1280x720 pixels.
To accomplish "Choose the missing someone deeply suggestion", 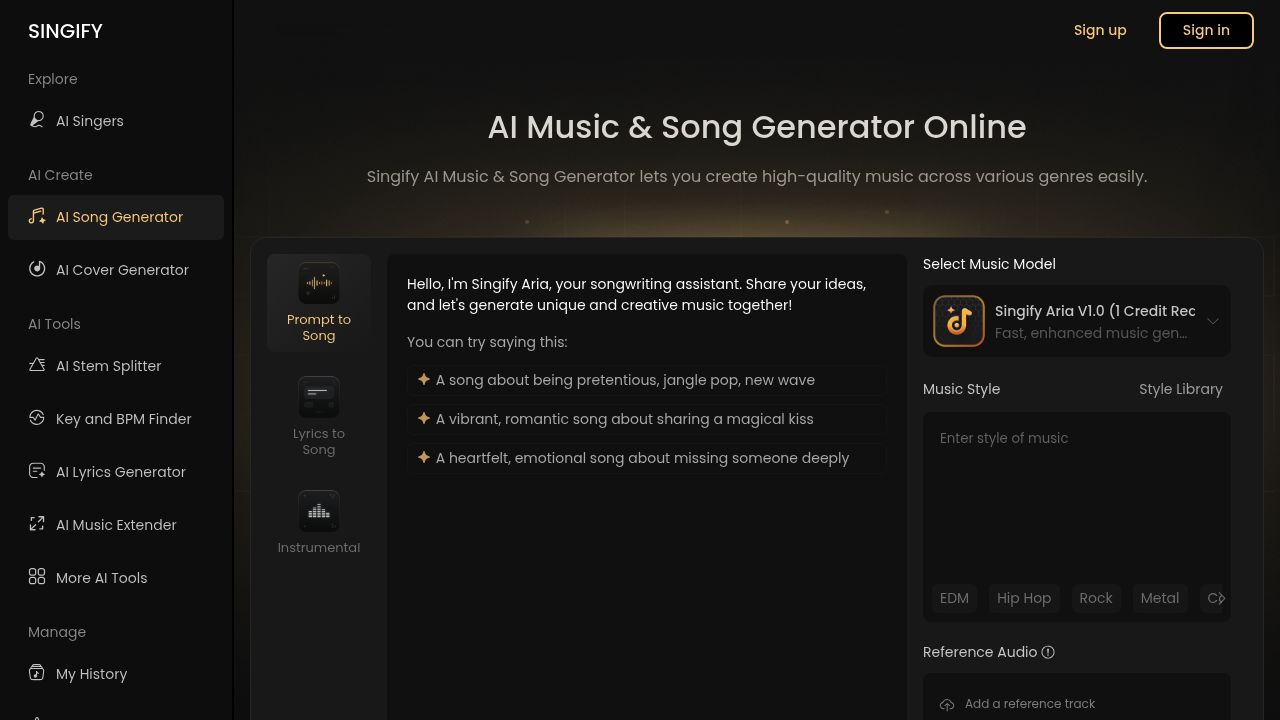I will (x=646, y=458).
